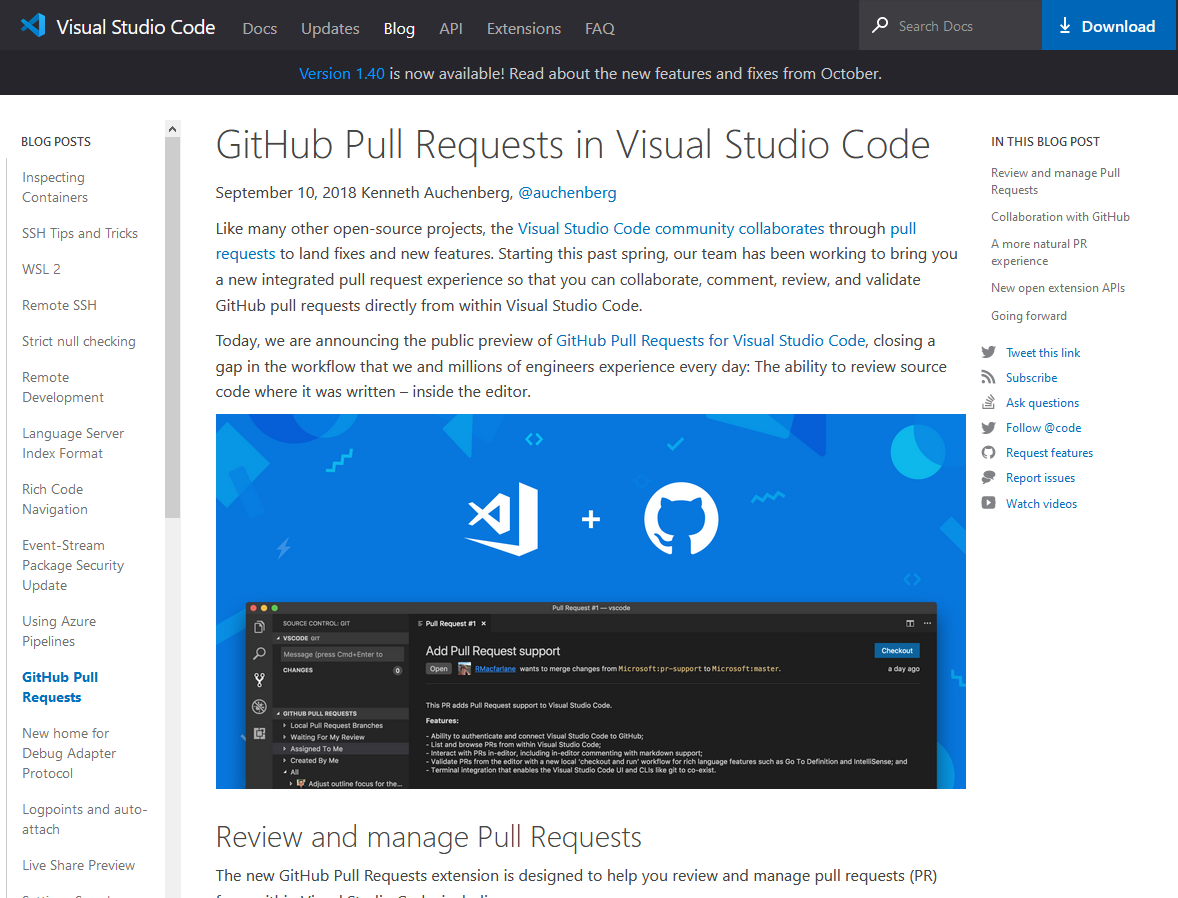Click the download arrow icon
This screenshot has height=898, width=1178.
(1064, 26)
